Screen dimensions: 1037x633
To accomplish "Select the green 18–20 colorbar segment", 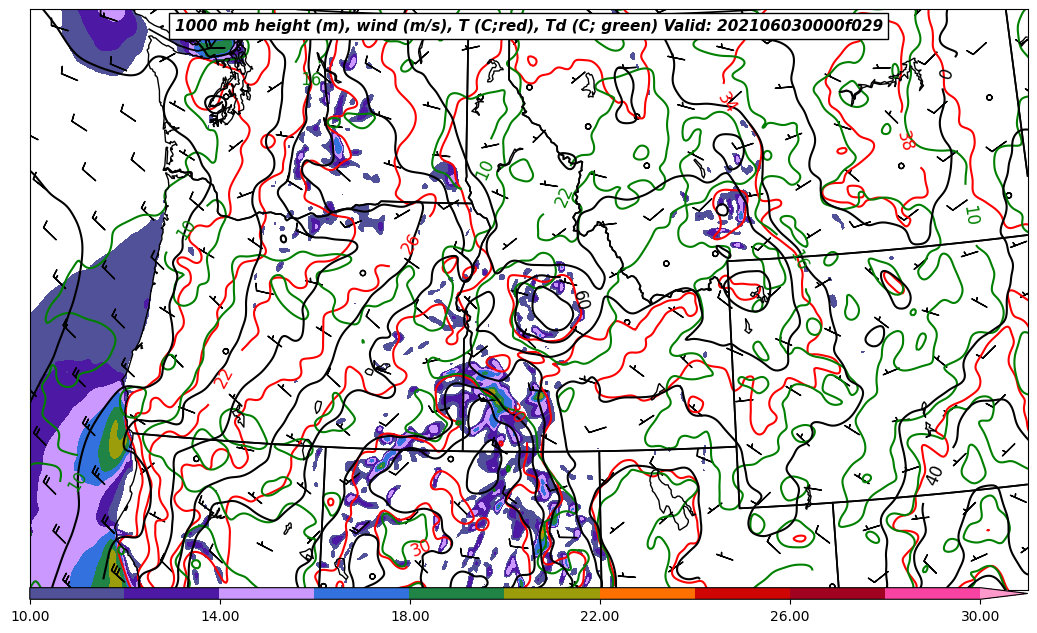I will pos(457,594).
